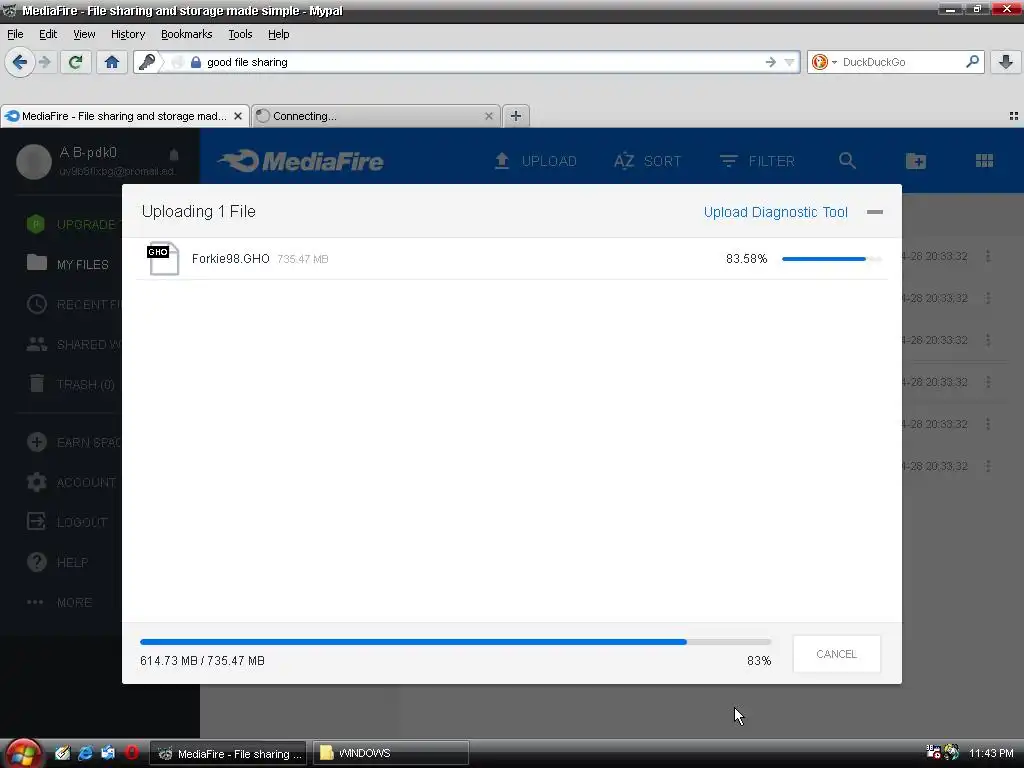Open the address bar history dropdown

coord(790,62)
